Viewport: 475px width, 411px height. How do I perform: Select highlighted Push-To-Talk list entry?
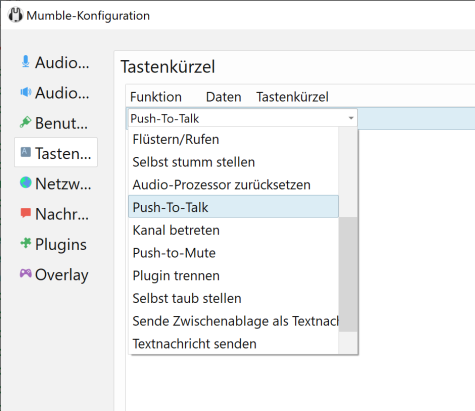coord(233,207)
